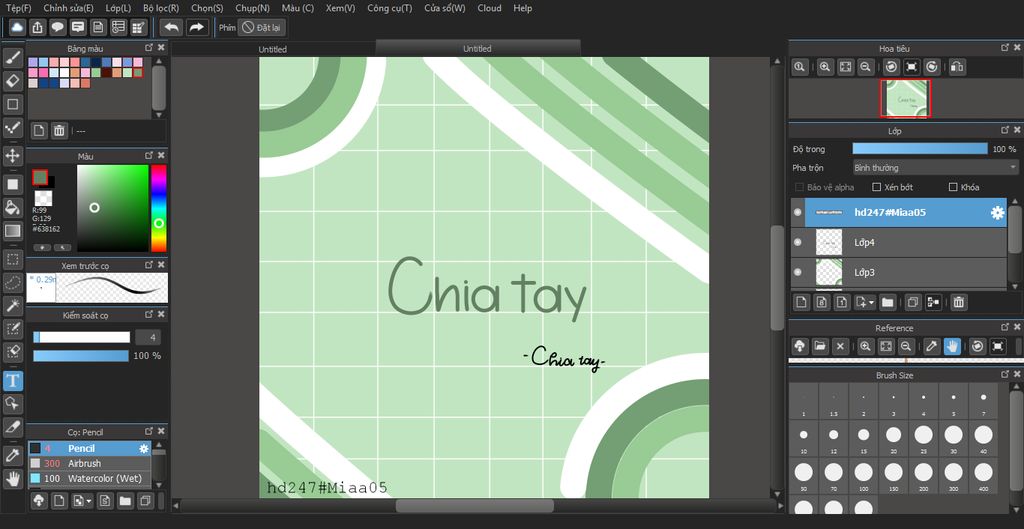Select the Move tool
Viewport: 1024px width, 529px height.
click(x=12, y=155)
